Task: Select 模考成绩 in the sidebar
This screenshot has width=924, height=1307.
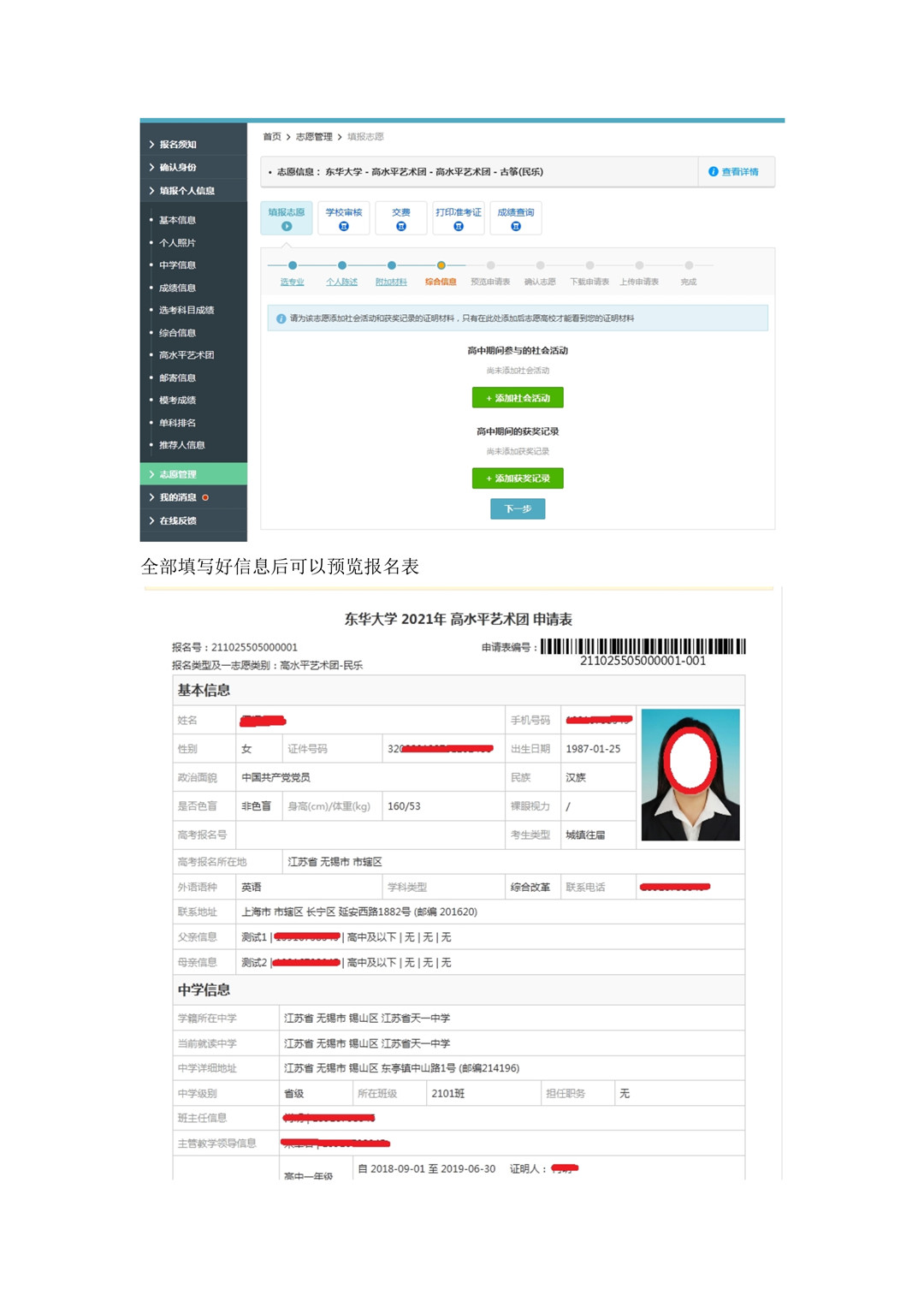Action: point(177,400)
